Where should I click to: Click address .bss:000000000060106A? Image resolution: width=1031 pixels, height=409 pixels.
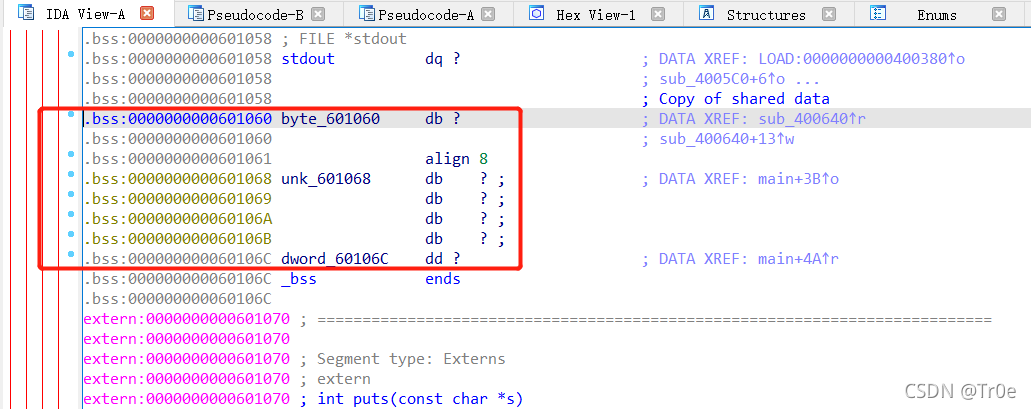[x=178, y=219]
